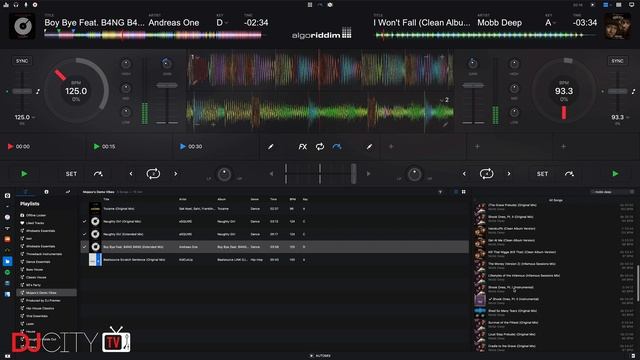
Task: Start playback on deck 1 with the green play button
Action: tap(24, 174)
